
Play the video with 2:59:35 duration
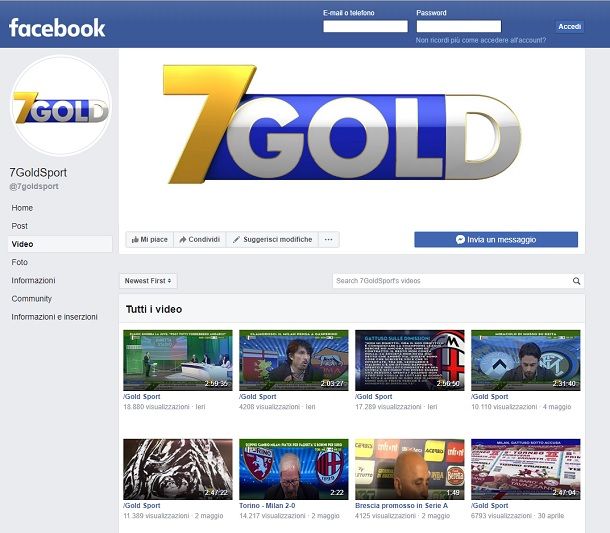[x=178, y=360]
